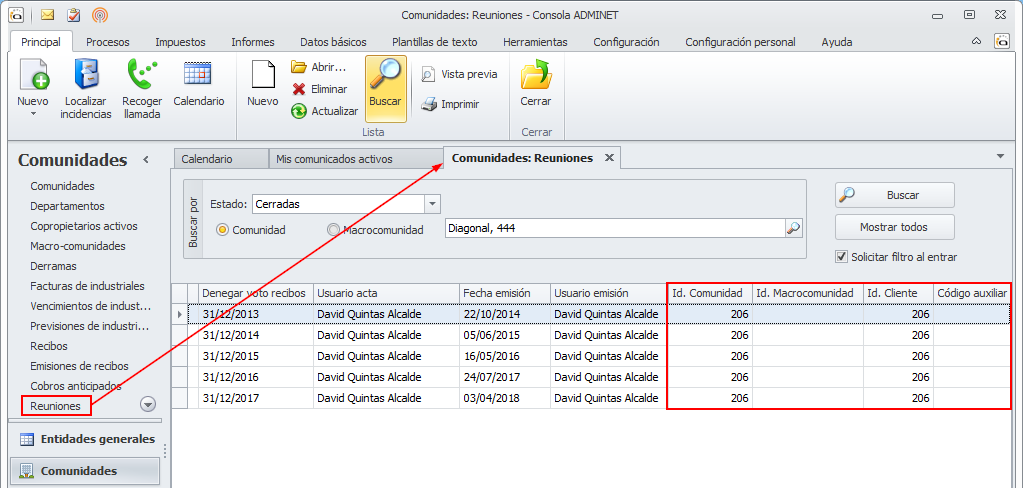Click the Actualizar refresh icon
This screenshot has width=1023, height=488.
pos(299,111)
